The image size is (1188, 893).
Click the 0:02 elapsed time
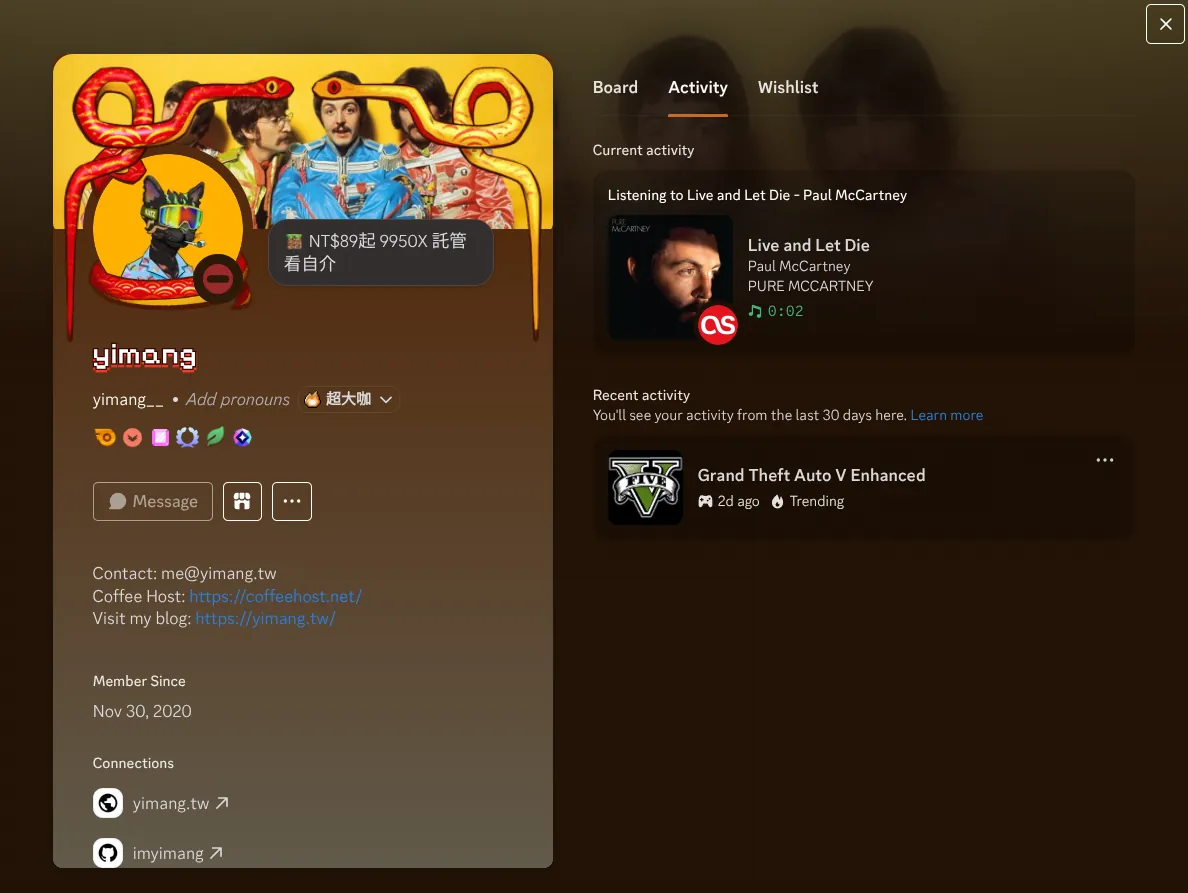(785, 311)
